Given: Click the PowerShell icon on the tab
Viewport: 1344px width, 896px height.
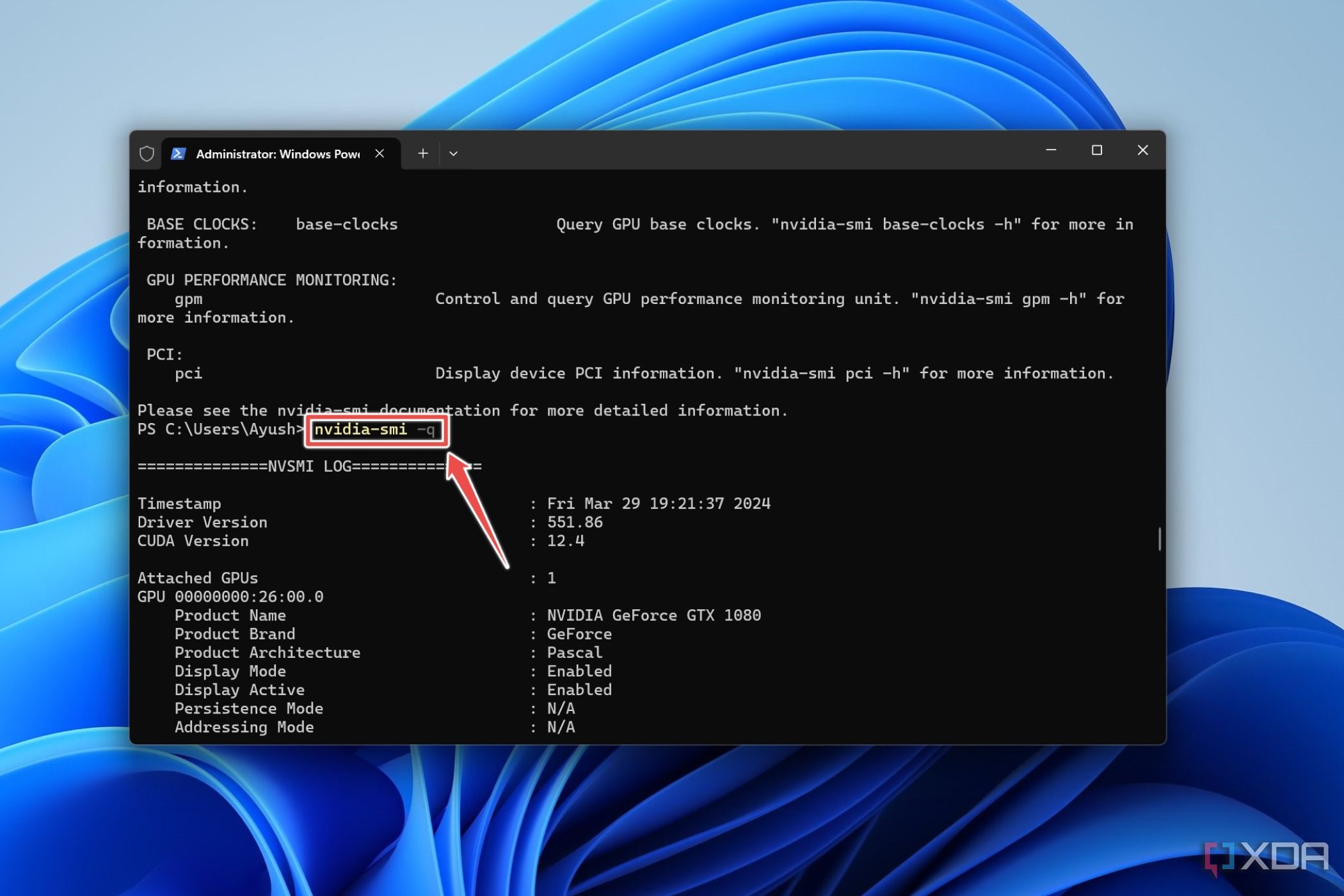Looking at the screenshot, I should click(179, 154).
